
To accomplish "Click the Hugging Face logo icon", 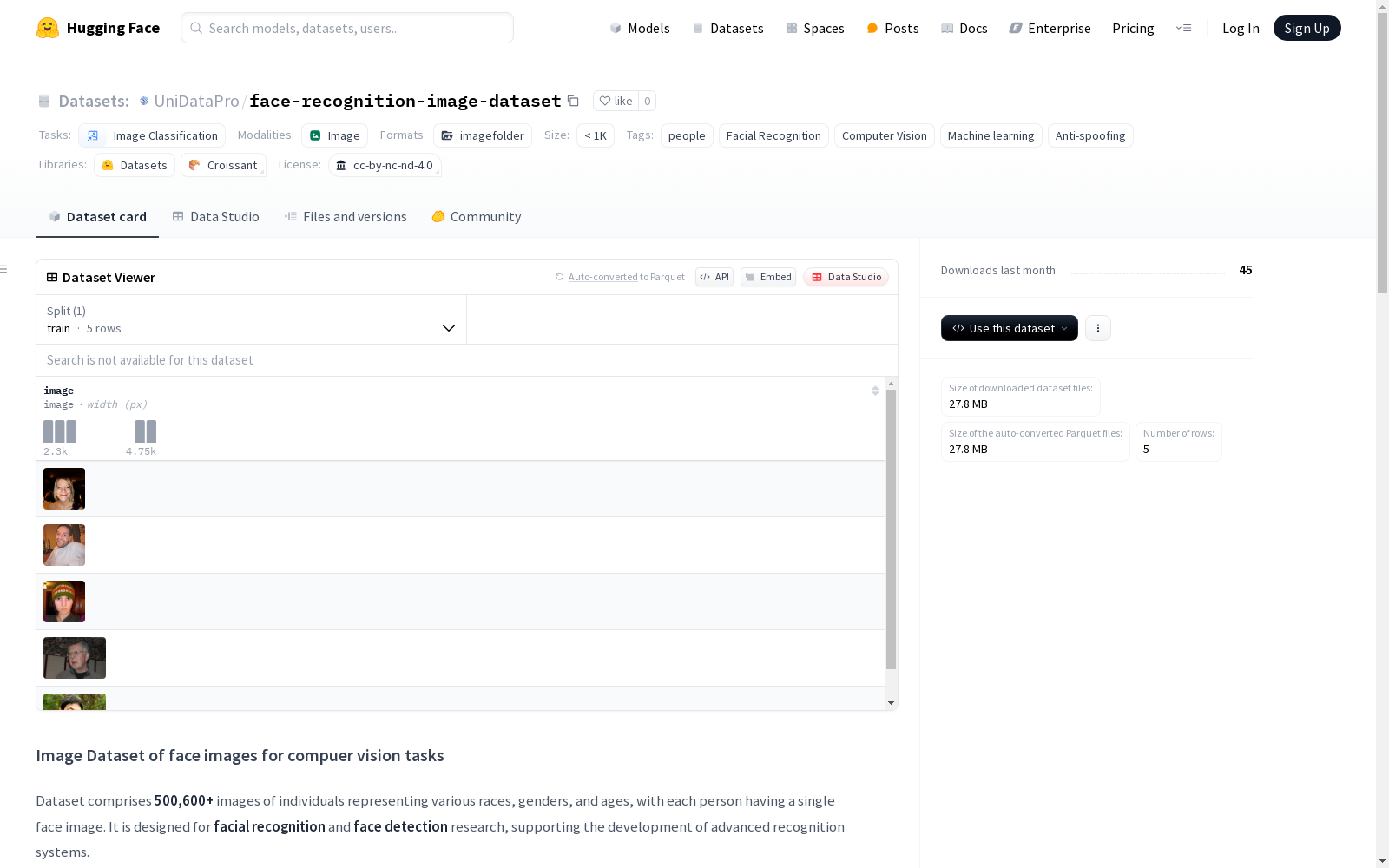I will [48, 28].
